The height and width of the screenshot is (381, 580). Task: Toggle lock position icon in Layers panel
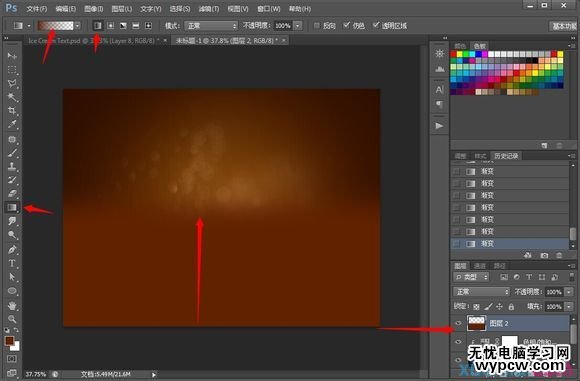click(x=499, y=307)
